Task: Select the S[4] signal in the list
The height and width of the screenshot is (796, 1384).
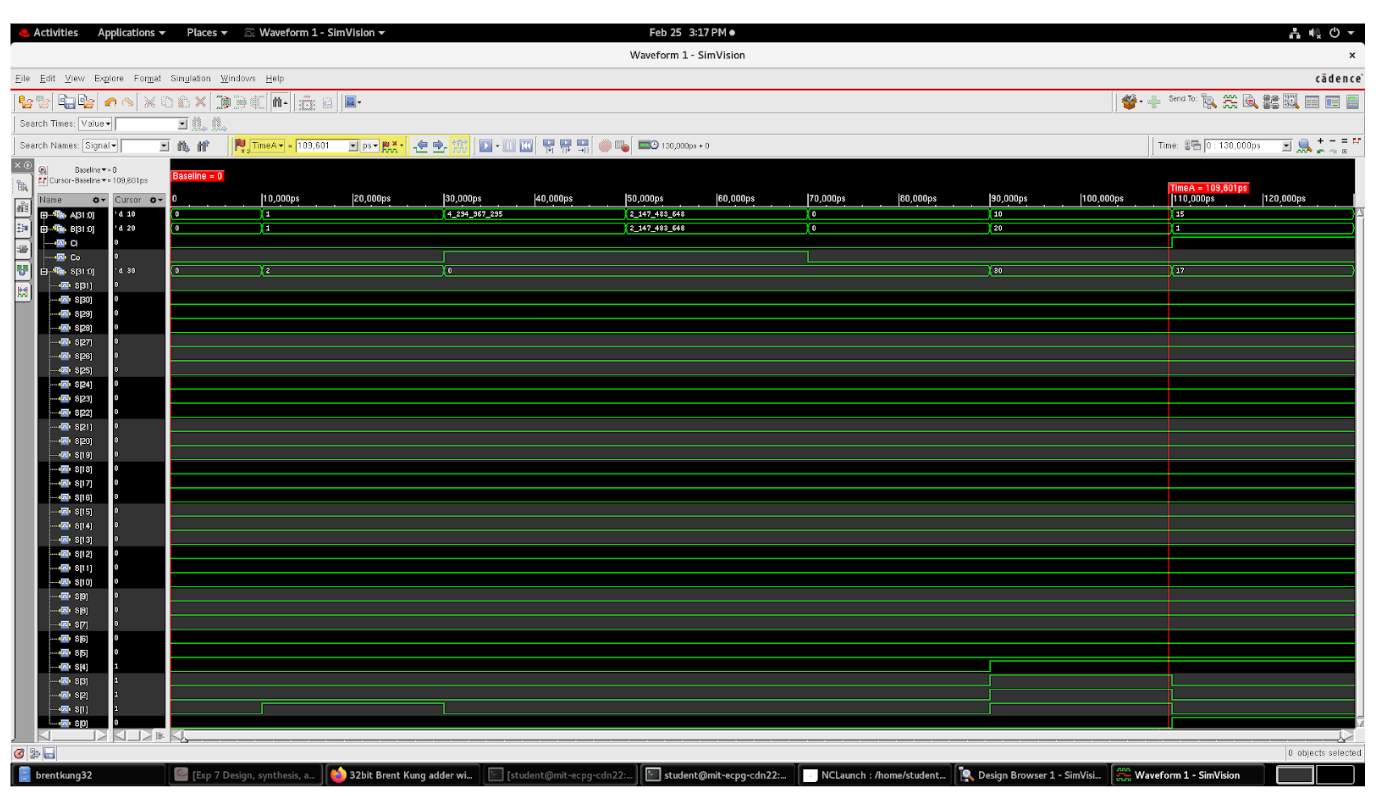Action: tap(81, 666)
